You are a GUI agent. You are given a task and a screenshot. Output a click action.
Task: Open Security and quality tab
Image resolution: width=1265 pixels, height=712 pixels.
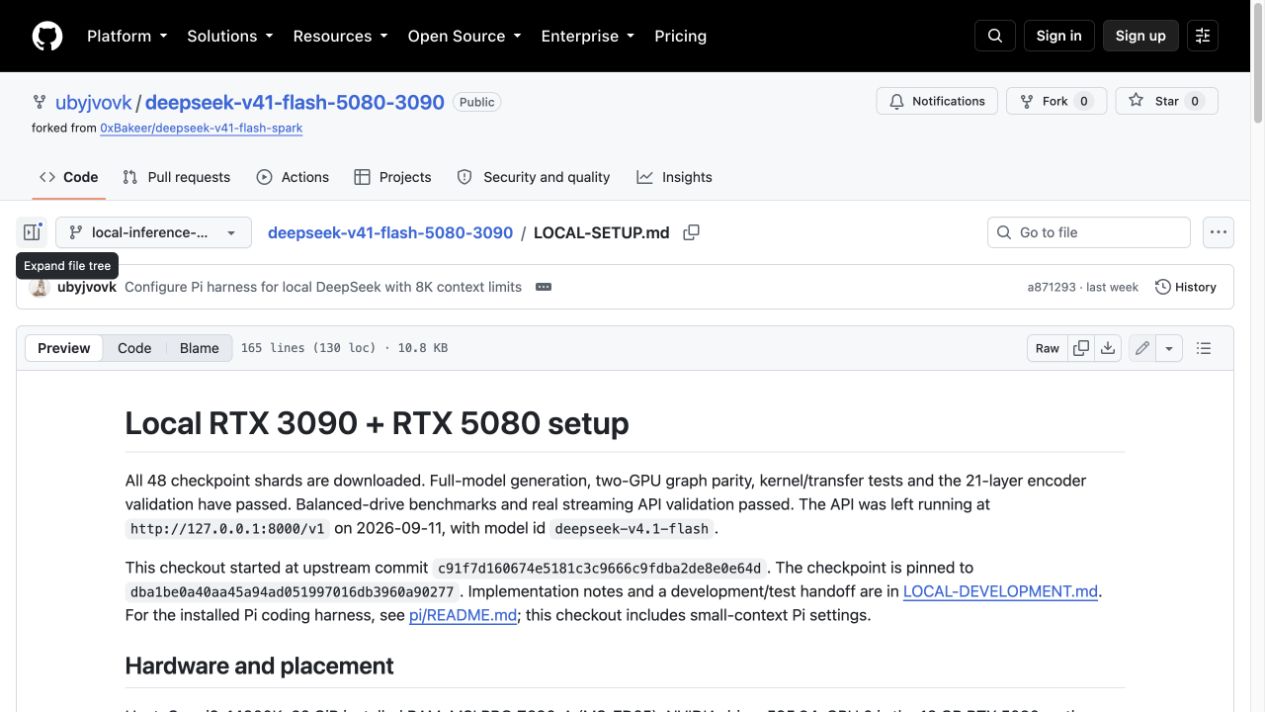(533, 177)
